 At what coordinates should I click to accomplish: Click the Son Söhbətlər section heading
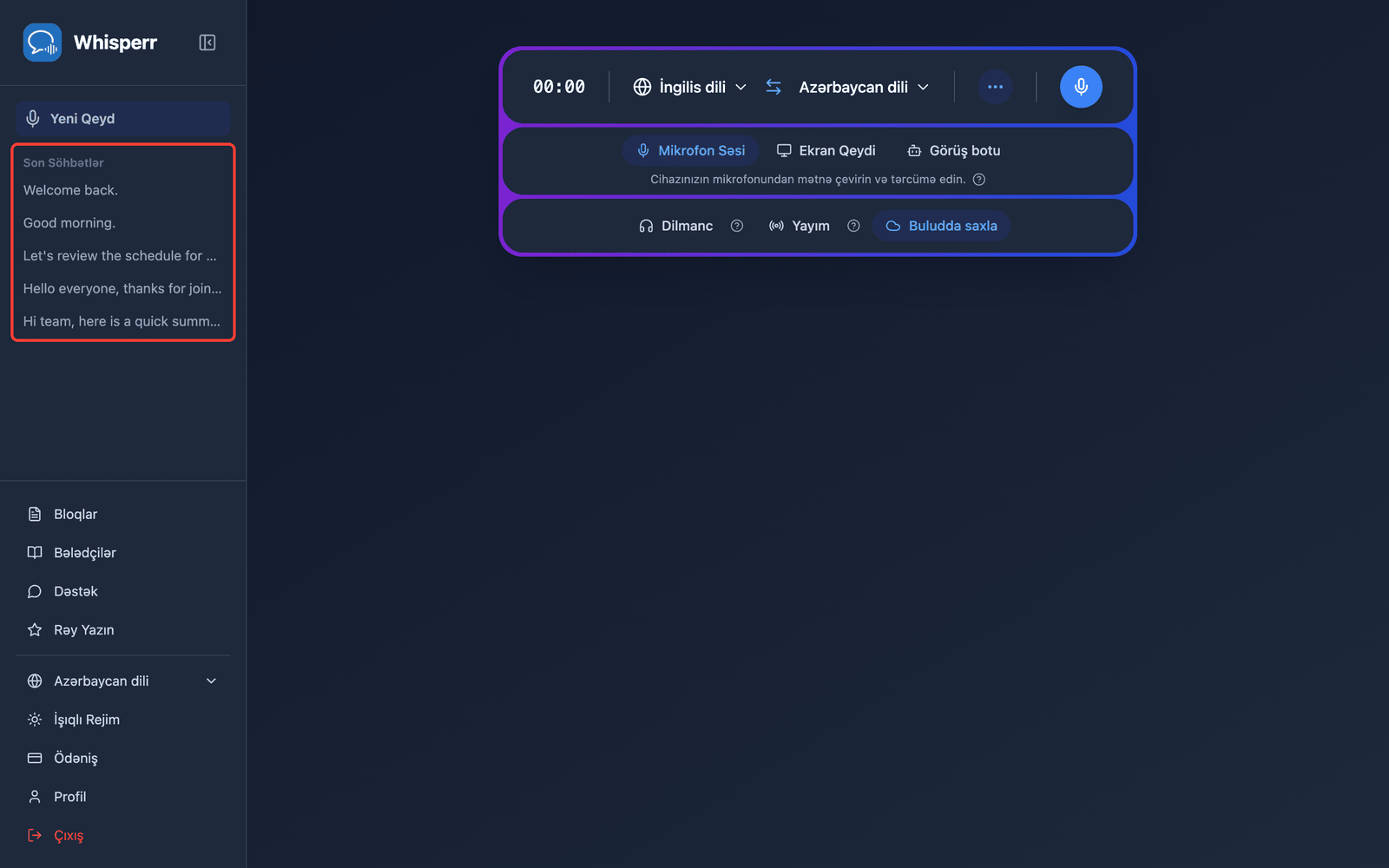(63, 162)
